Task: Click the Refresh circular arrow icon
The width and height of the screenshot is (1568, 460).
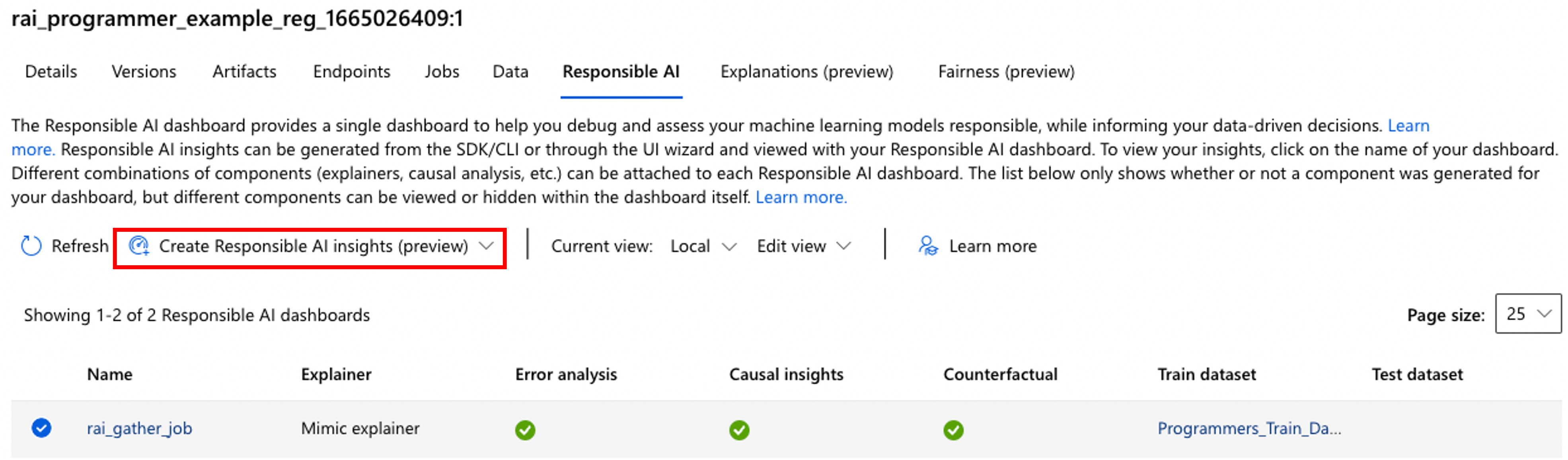Action: tap(31, 246)
